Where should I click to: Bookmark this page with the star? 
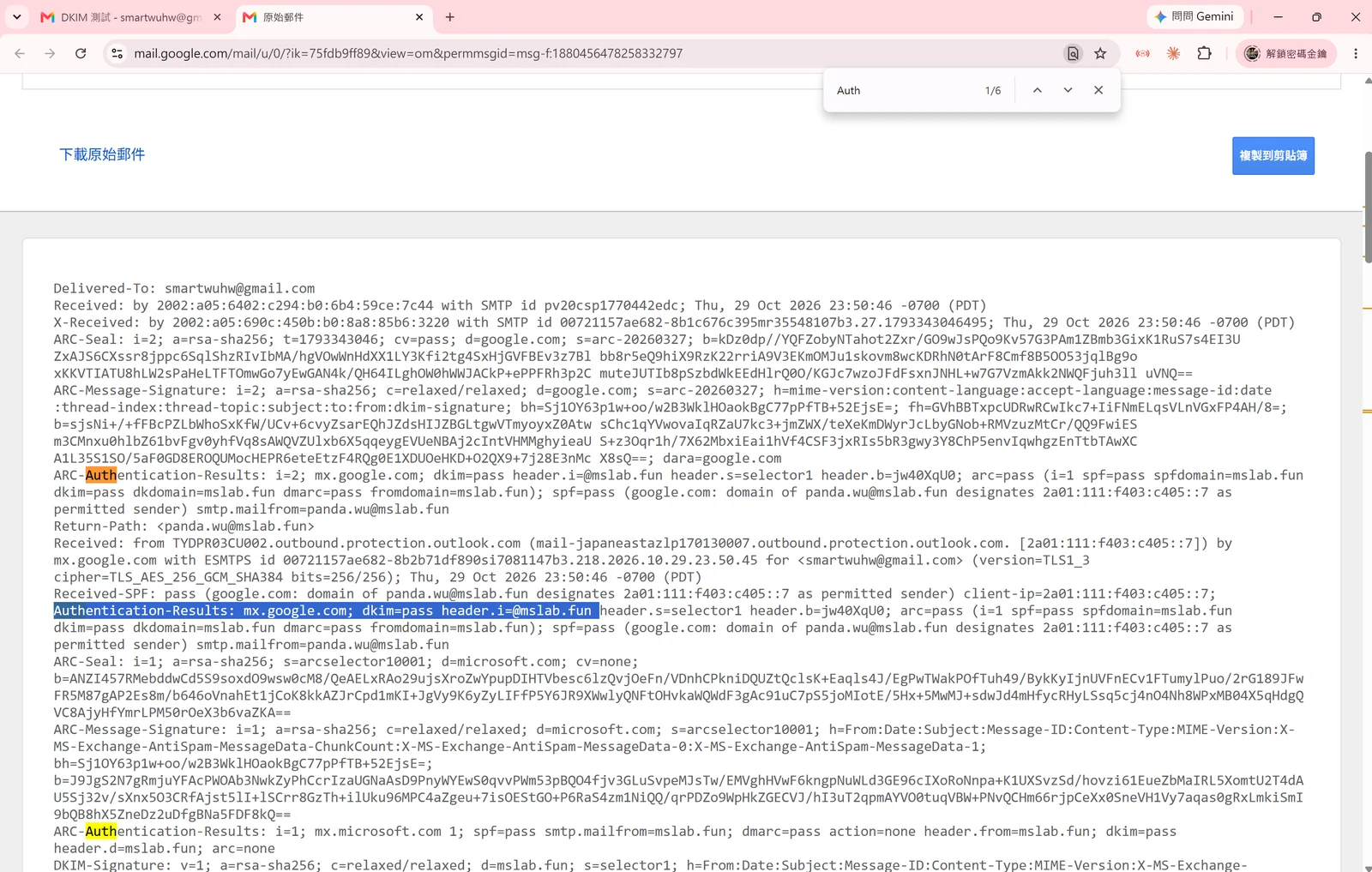[x=1100, y=53]
